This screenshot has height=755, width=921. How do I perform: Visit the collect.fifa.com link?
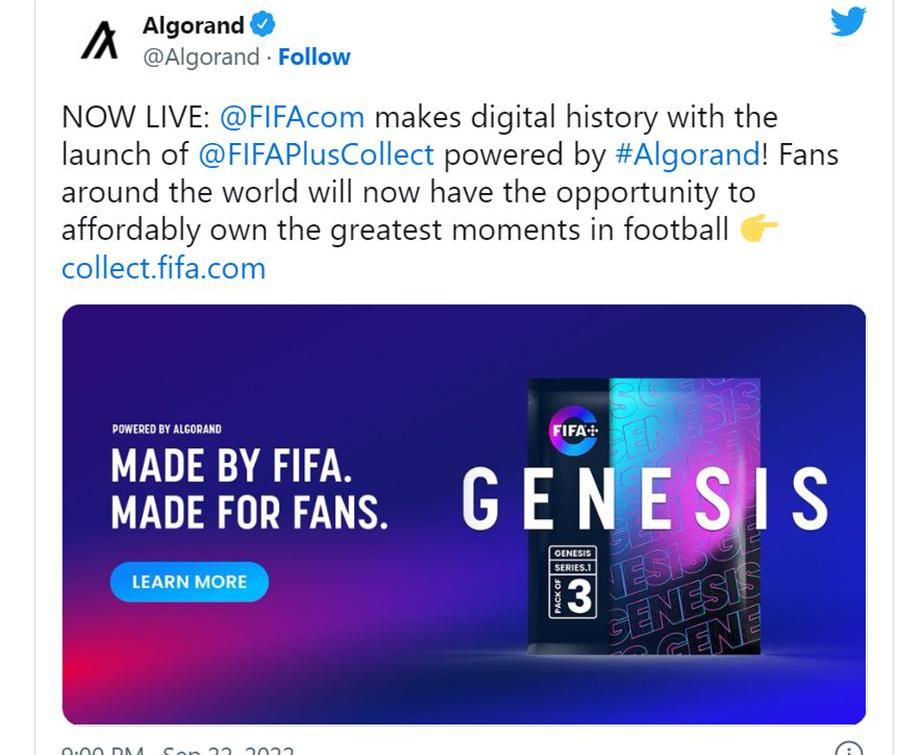pyautogui.click(x=163, y=268)
